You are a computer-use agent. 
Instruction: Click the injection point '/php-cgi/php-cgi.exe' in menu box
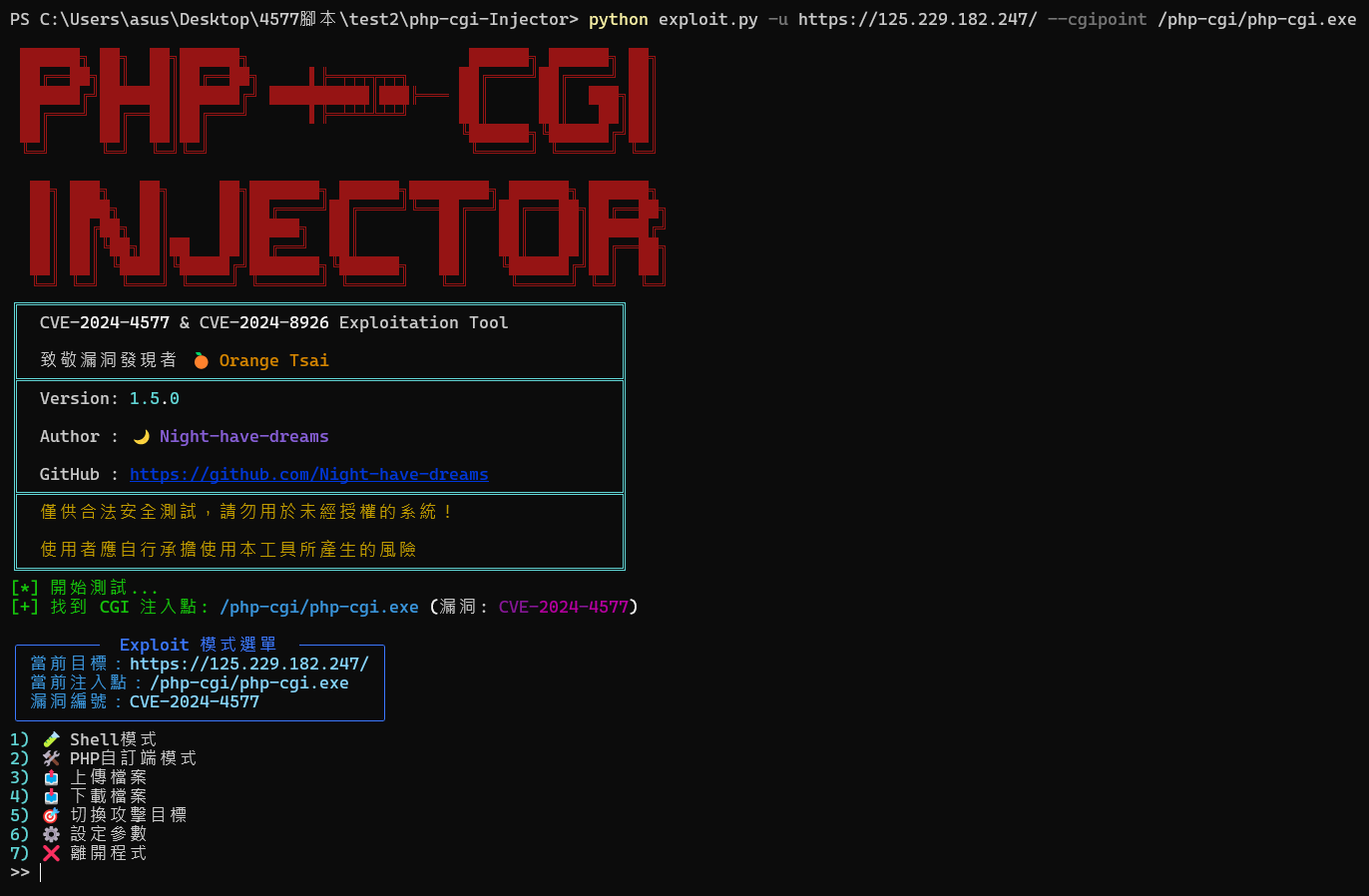point(249,682)
